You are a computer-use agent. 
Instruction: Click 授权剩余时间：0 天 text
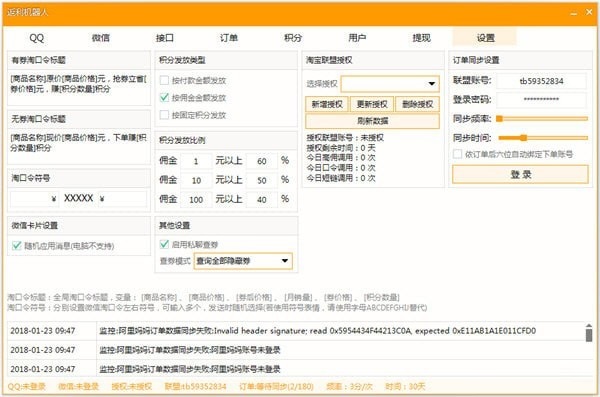click(341, 148)
